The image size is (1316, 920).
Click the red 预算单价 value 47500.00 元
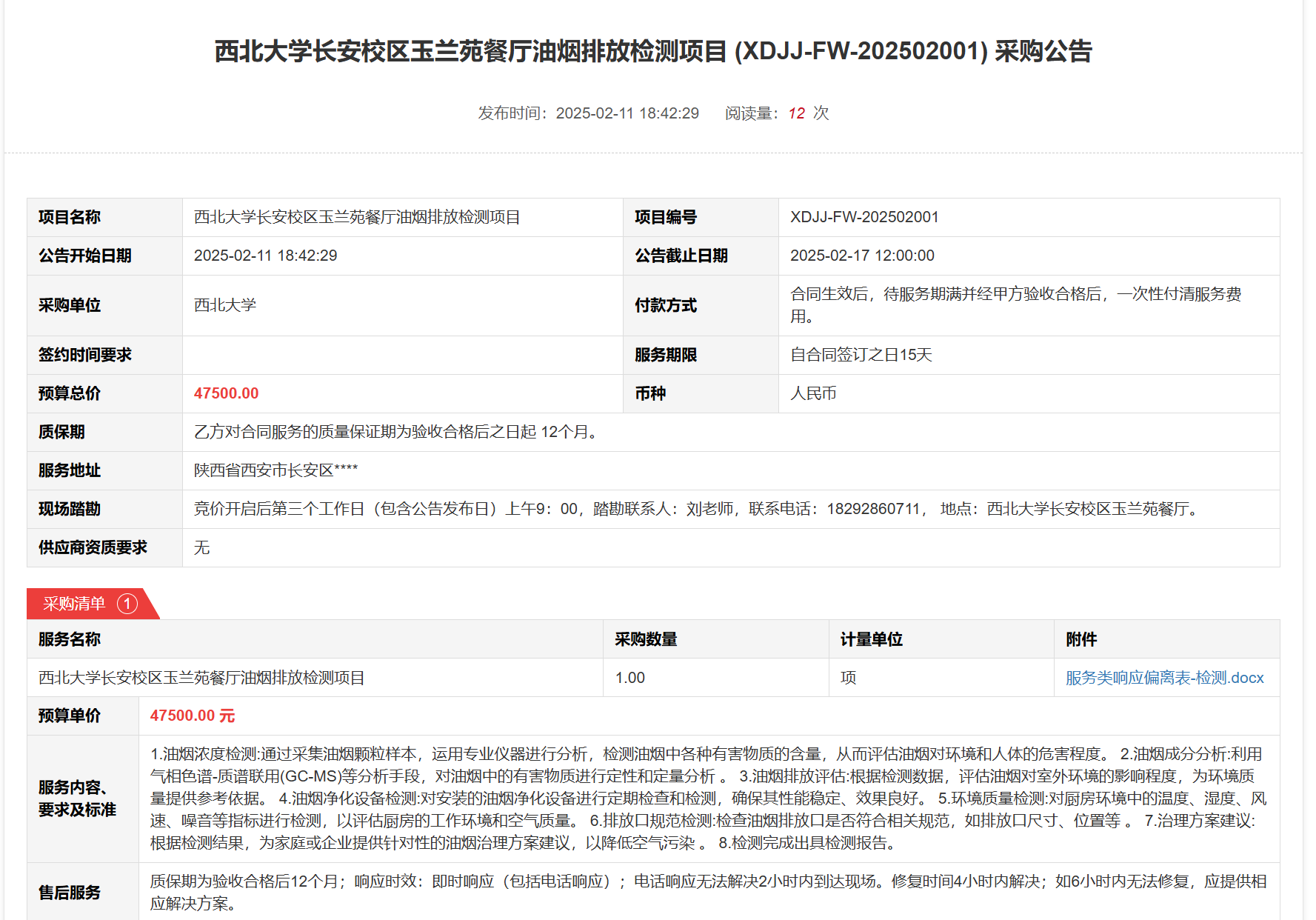pyautogui.click(x=193, y=716)
